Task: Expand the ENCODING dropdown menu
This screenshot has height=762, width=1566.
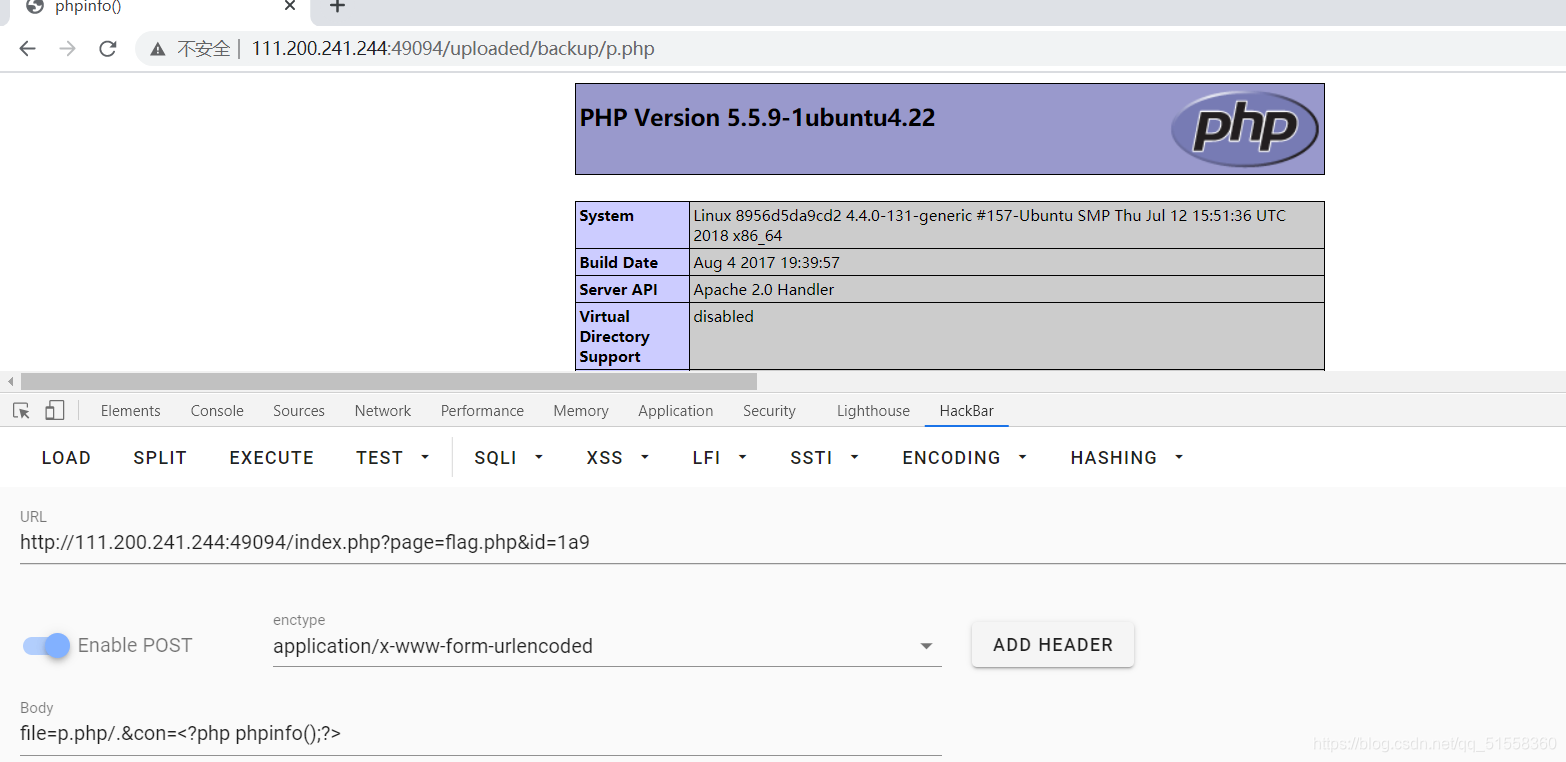Action: [x=964, y=457]
